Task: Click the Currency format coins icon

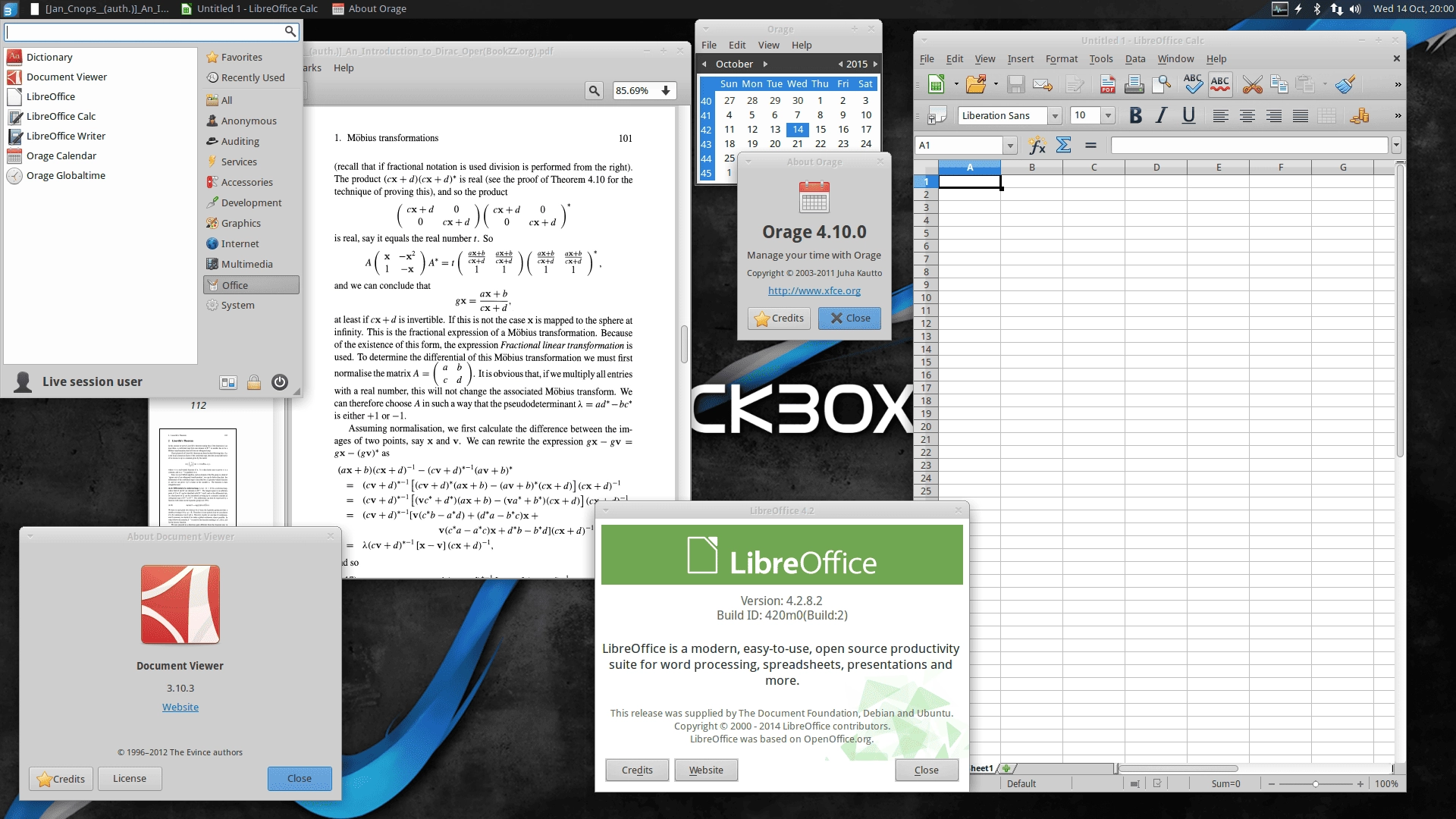Action: pyautogui.click(x=1360, y=116)
